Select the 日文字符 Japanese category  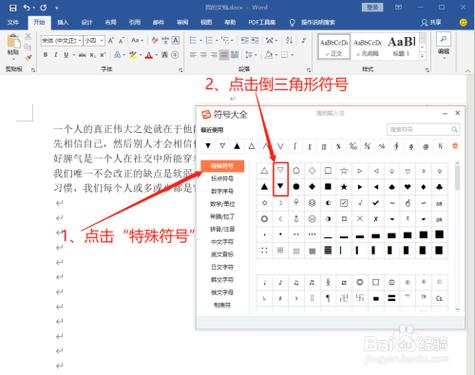(222, 267)
